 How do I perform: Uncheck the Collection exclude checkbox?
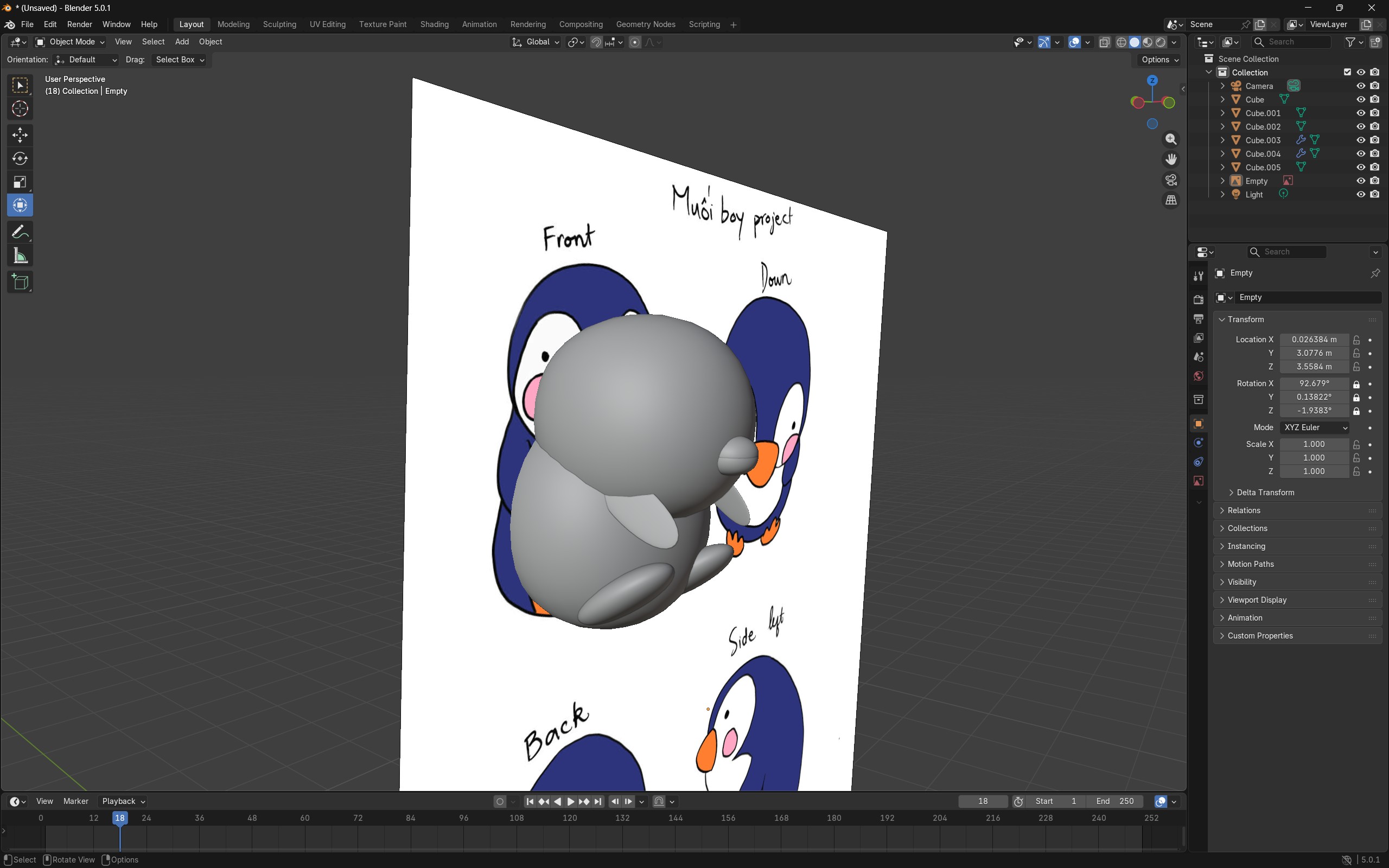[1347, 72]
